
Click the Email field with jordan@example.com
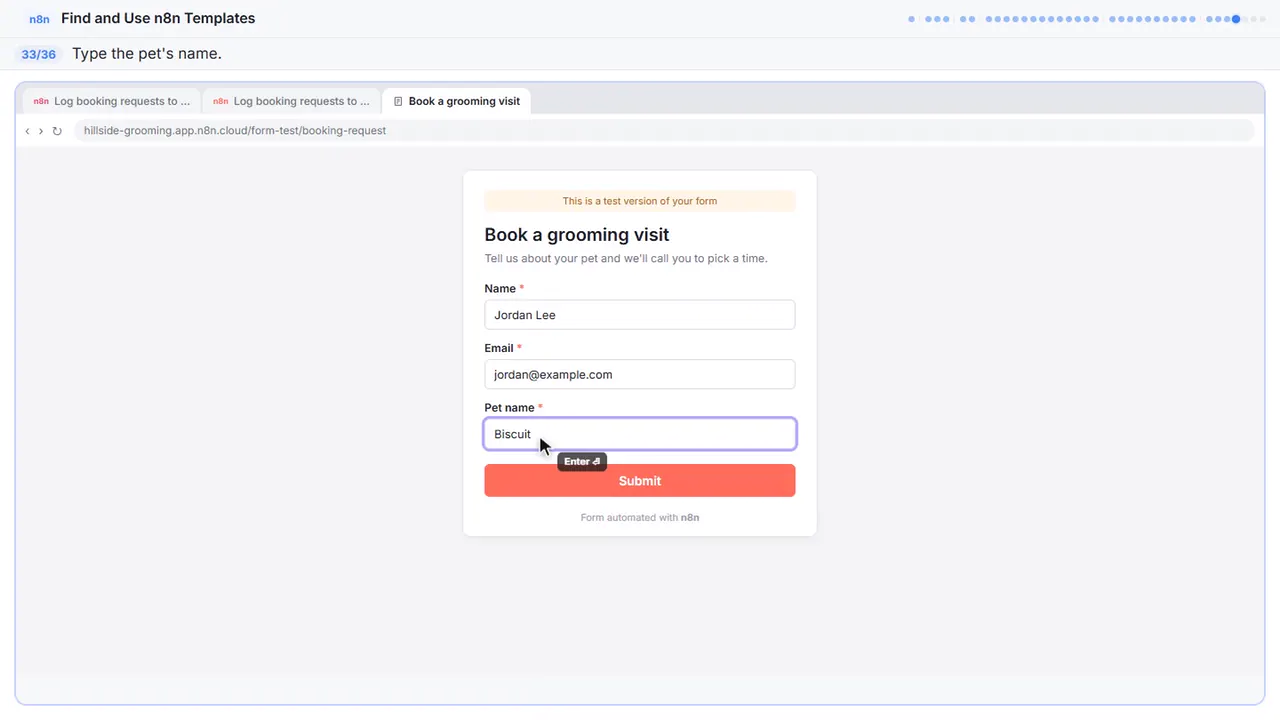640,375
